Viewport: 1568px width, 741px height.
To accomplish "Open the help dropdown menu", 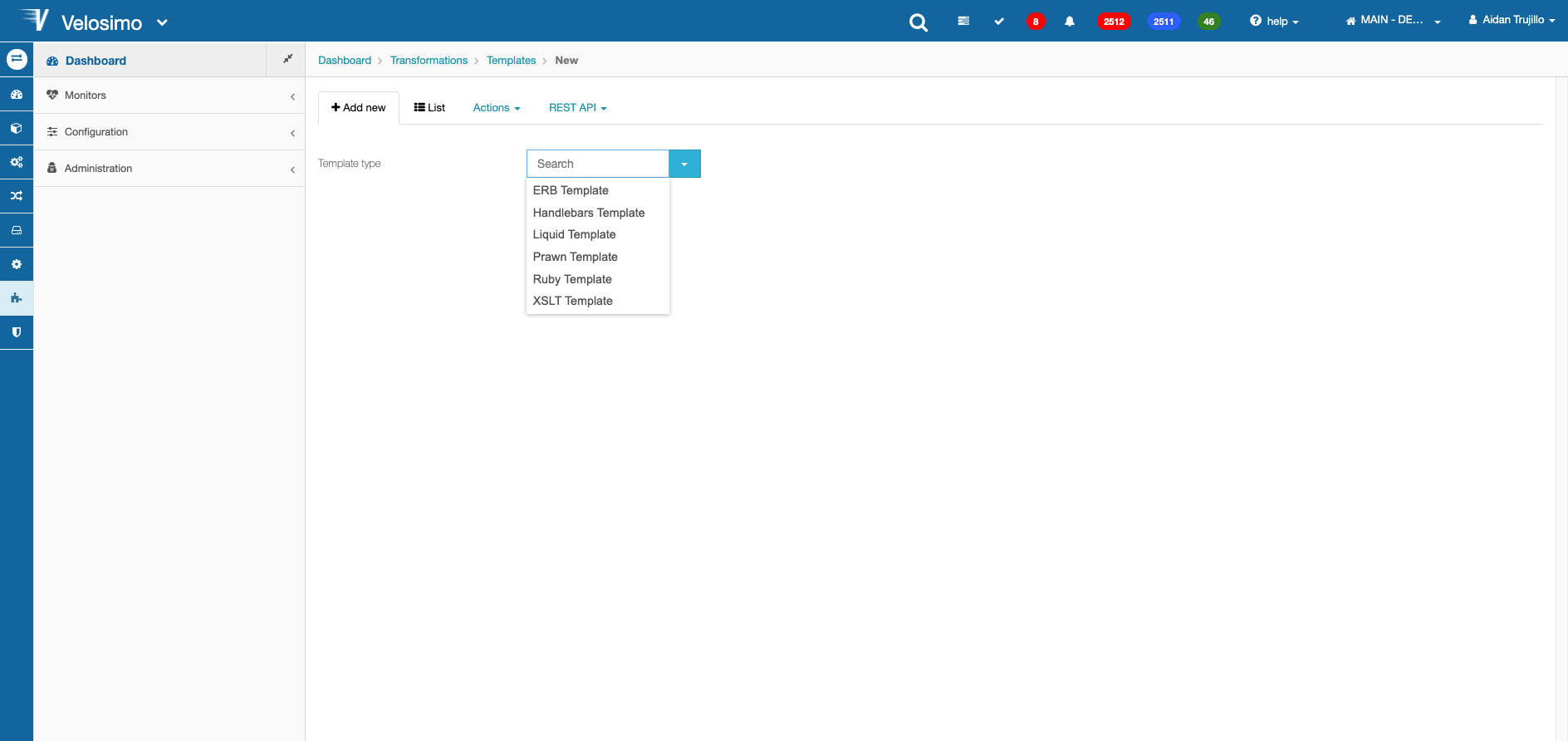I will (x=1274, y=21).
